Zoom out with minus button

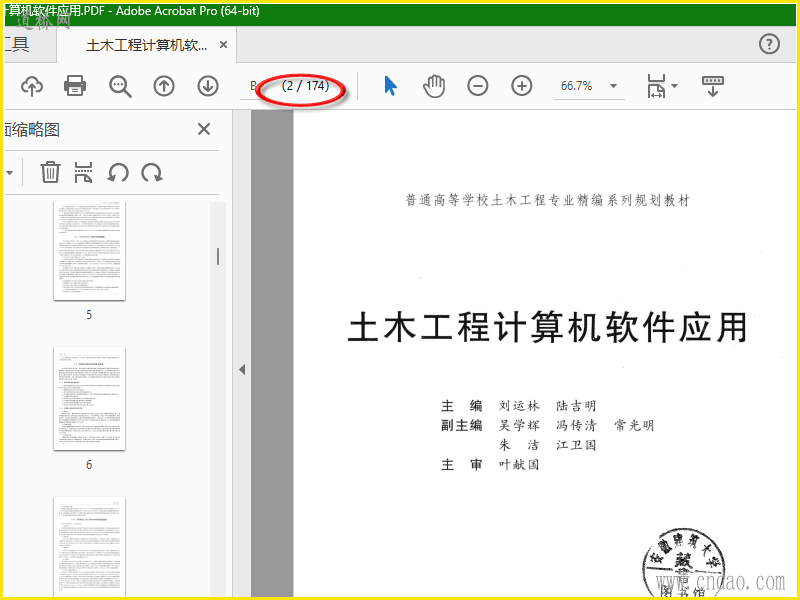pyautogui.click(x=478, y=86)
